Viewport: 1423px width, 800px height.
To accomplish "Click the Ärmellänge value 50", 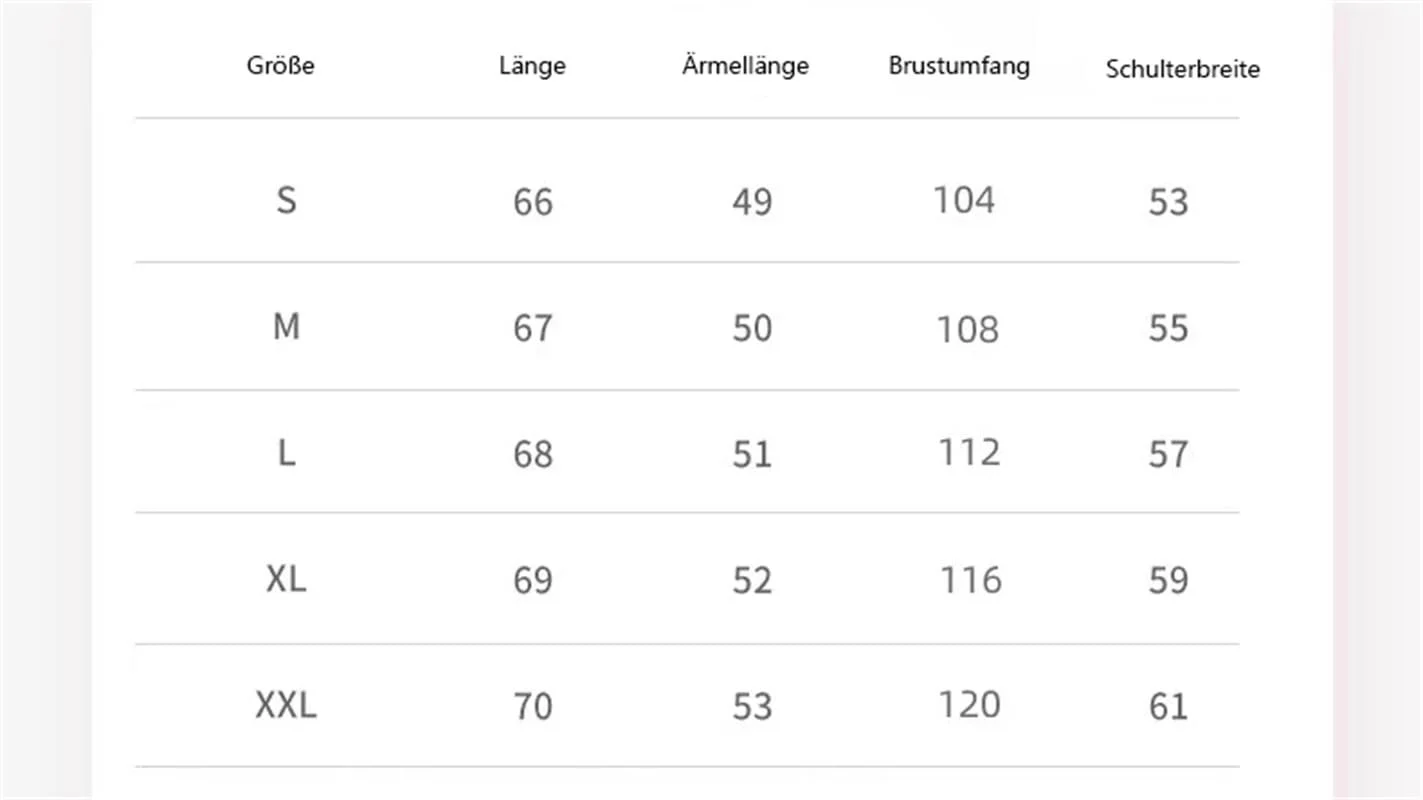I will pyautogui.click(x=752, y=329).
